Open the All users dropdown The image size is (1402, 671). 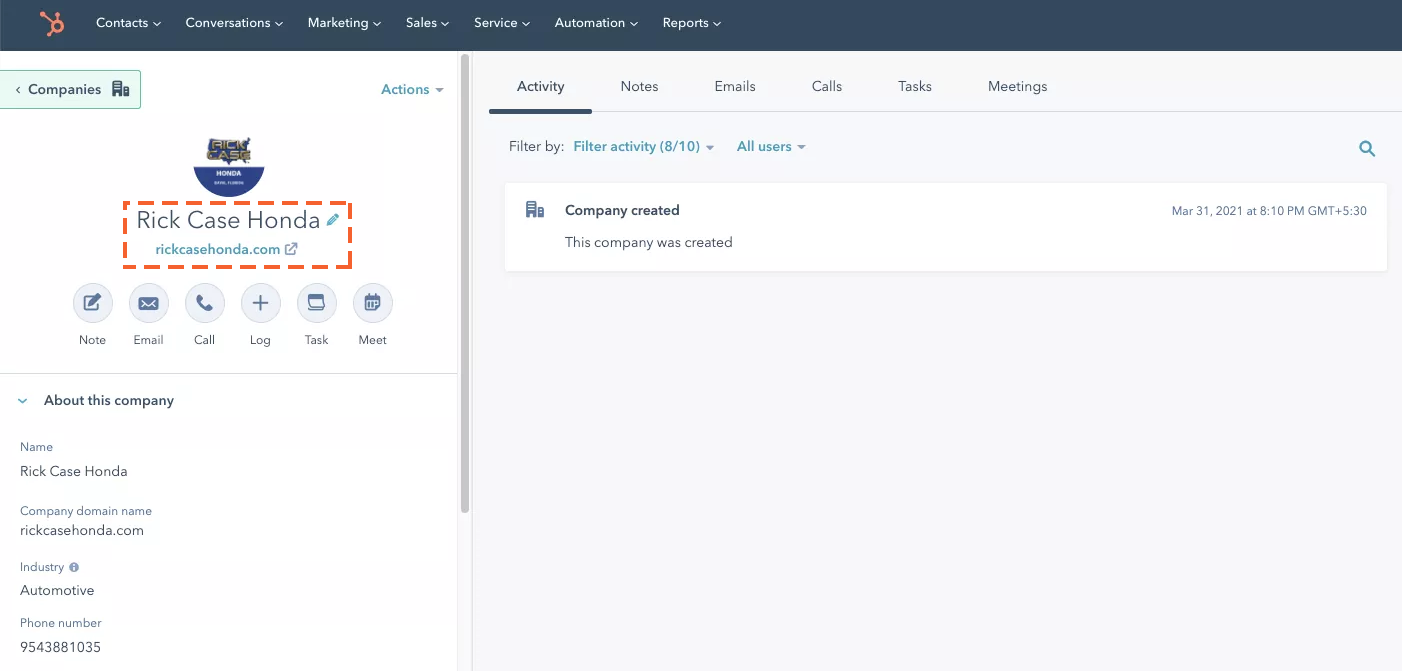771,146
